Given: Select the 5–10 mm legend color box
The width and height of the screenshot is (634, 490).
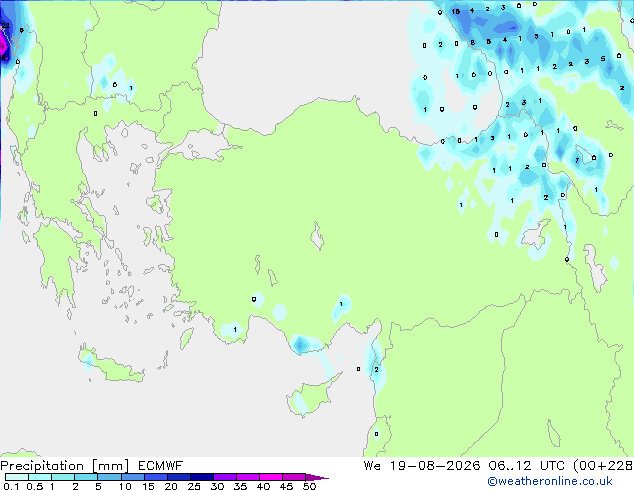Looking at the screenshot, I should pyautogui.click(x=109, y=477).
